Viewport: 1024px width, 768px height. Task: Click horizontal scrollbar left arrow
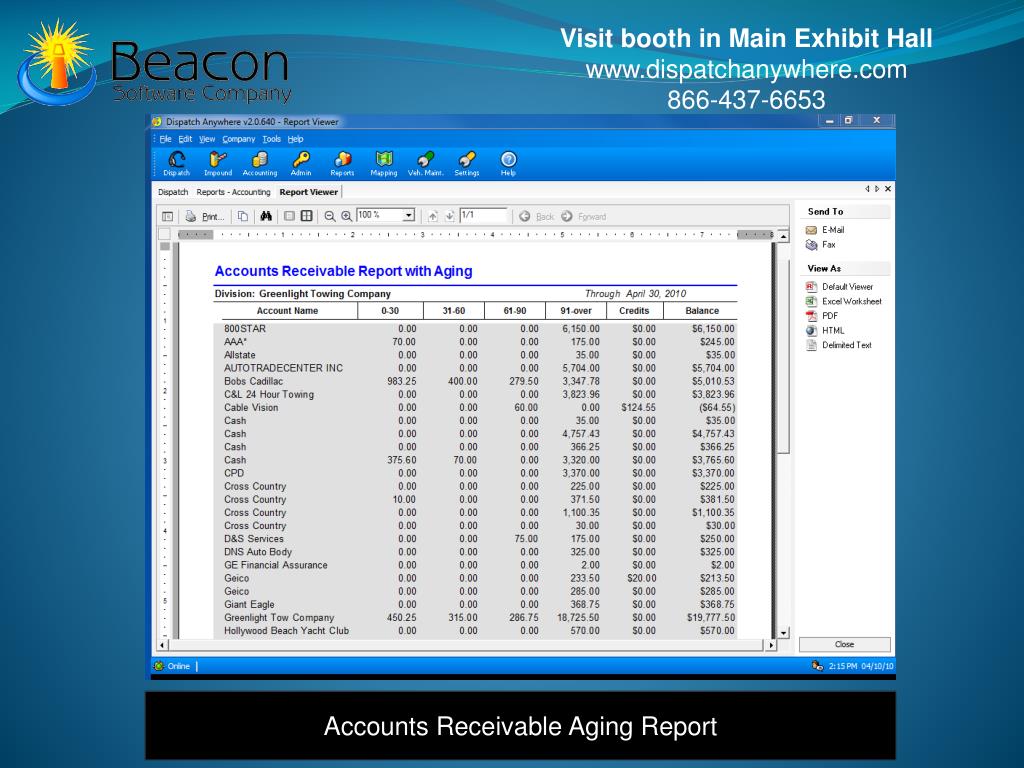click(163, 645)
